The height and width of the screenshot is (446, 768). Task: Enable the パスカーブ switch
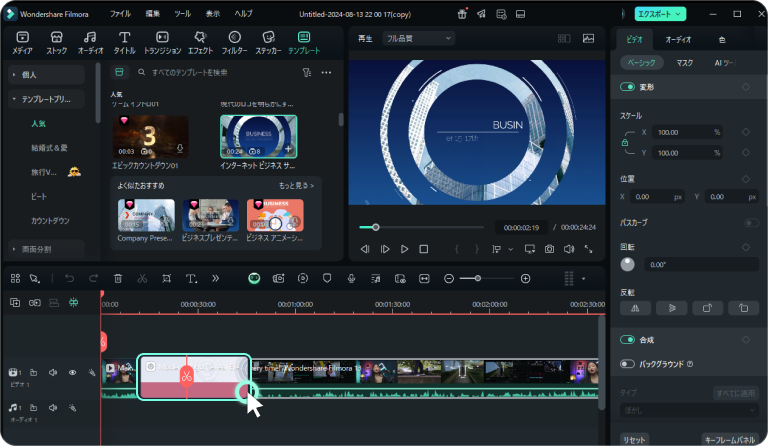click(x=751, y=222)
